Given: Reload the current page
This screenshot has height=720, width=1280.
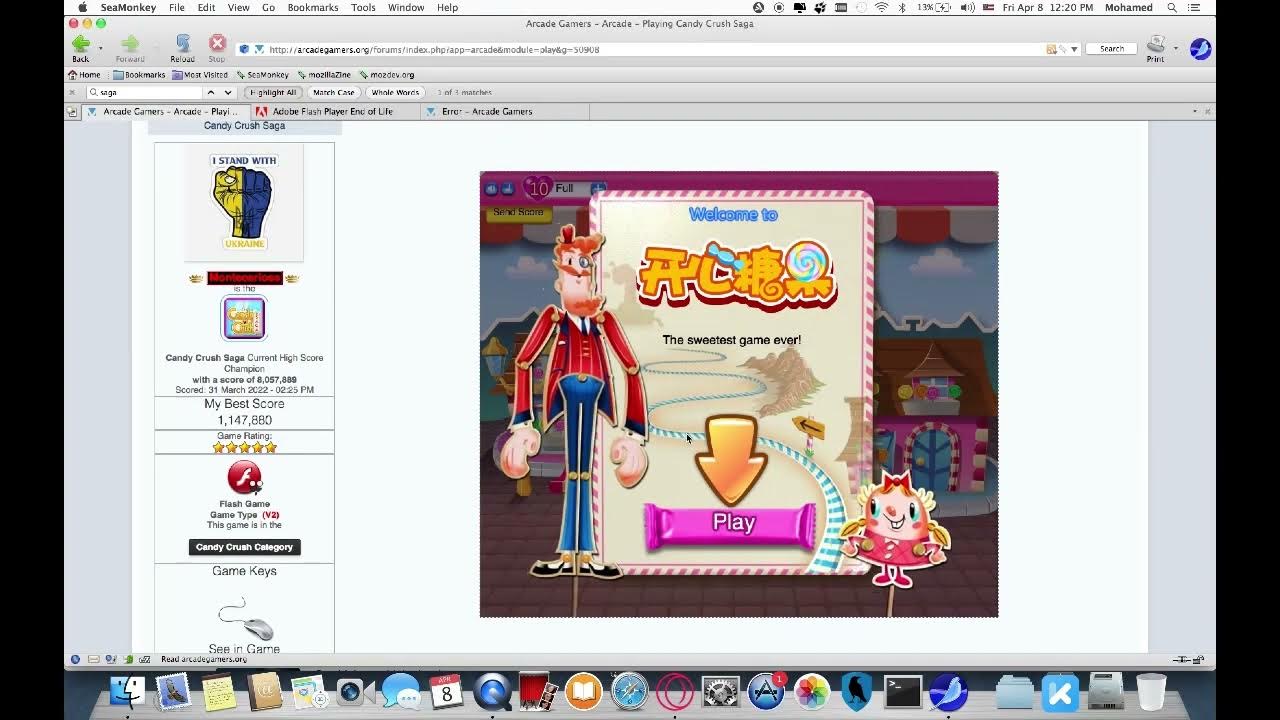Looking at the screenshot, I should 182,46.
